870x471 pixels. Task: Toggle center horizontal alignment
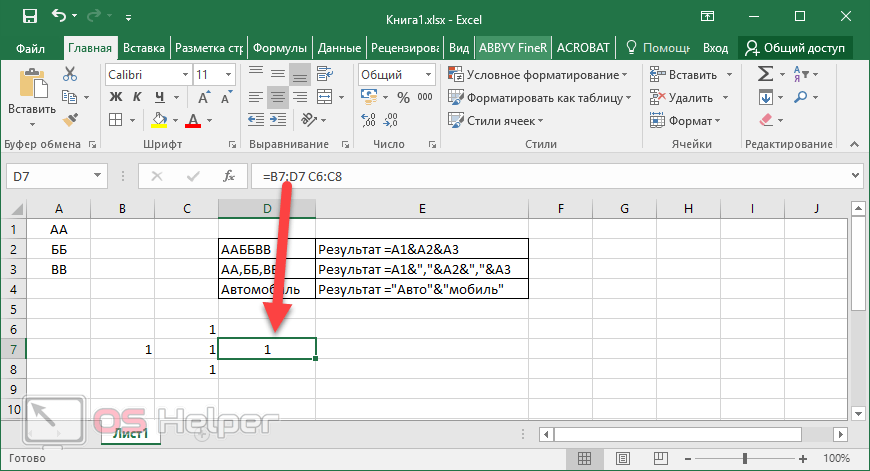click(x=277, y=97)
